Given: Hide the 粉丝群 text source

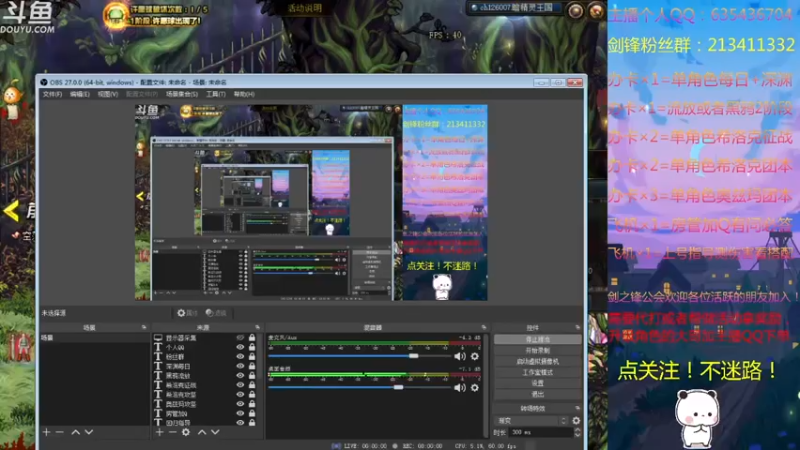Looking at the screenshot, I should coord(240,357).
